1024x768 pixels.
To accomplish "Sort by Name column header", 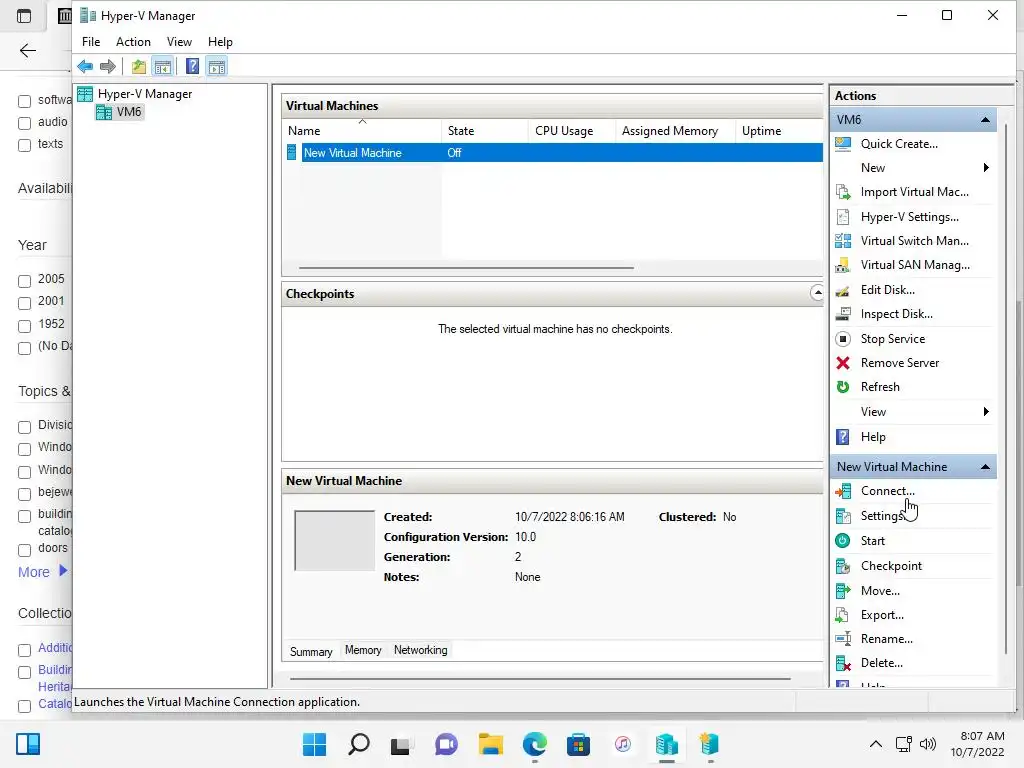I will coord(362,131).
